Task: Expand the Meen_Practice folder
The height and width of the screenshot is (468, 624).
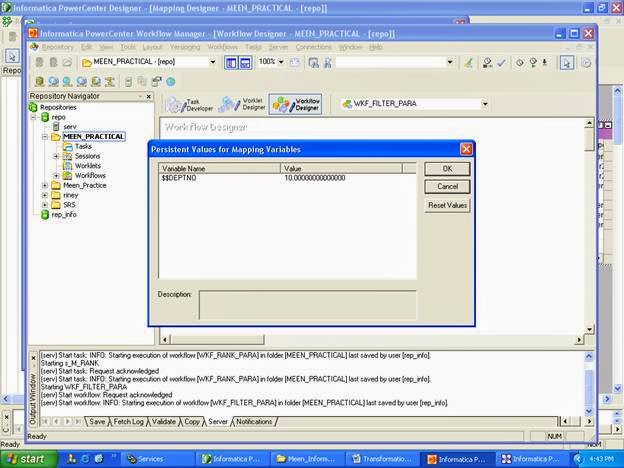Action: [45, 185]
